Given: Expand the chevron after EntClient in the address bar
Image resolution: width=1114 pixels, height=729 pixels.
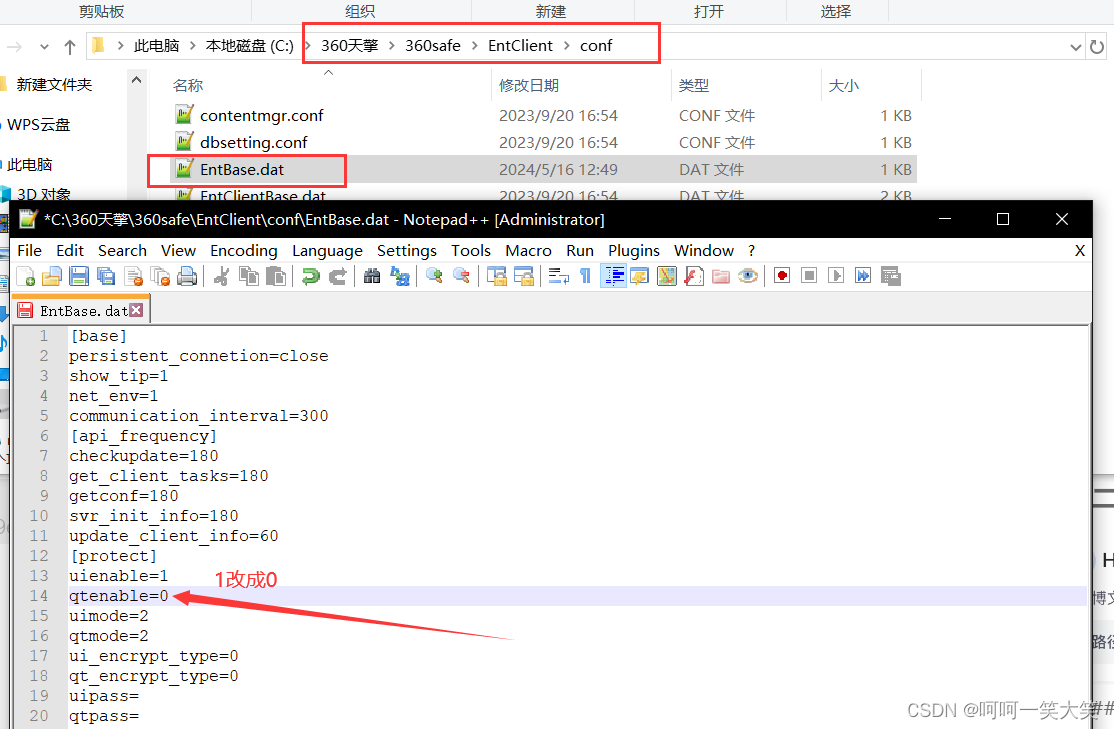Looking at the screenshot, I should 566,45.
